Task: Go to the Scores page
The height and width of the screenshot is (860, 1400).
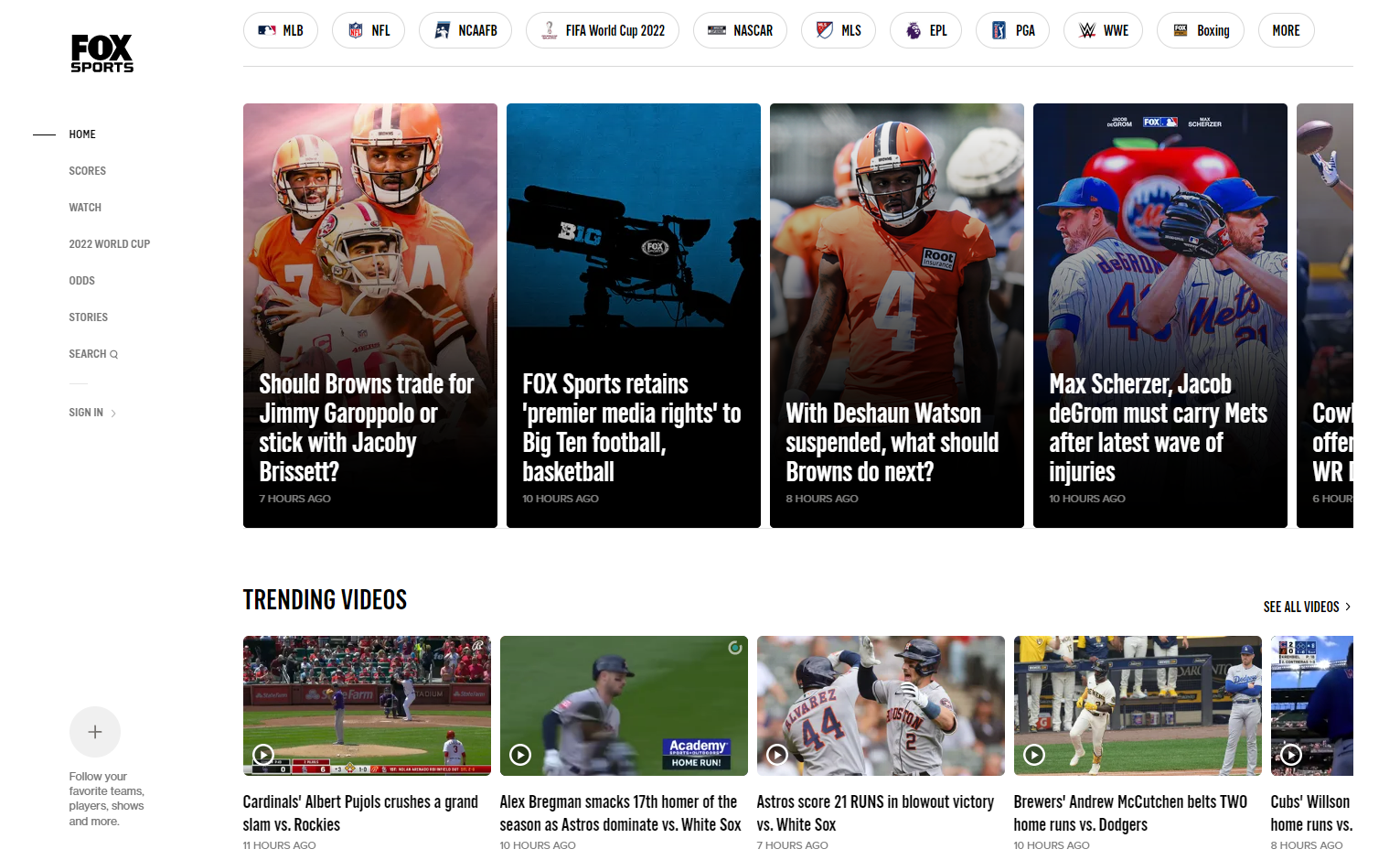Action: [88, 171]
